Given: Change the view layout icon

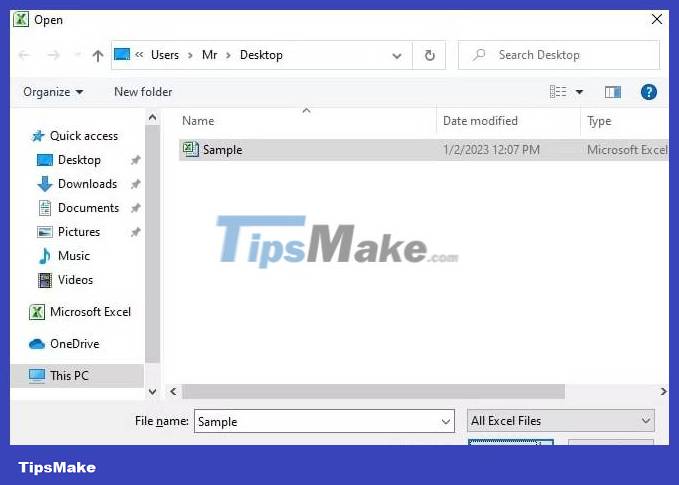Looking at the screenshot, I should click(558, 92).
